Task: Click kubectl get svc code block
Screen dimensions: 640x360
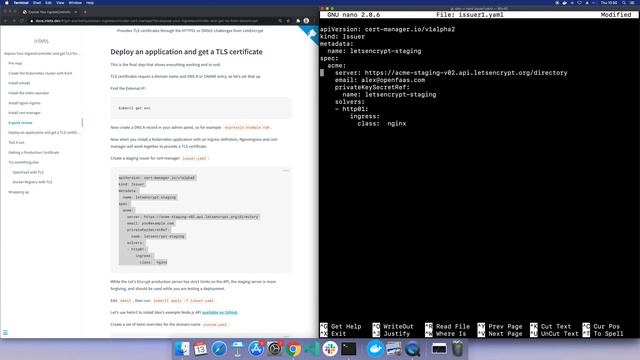Action: coord(201,108)
